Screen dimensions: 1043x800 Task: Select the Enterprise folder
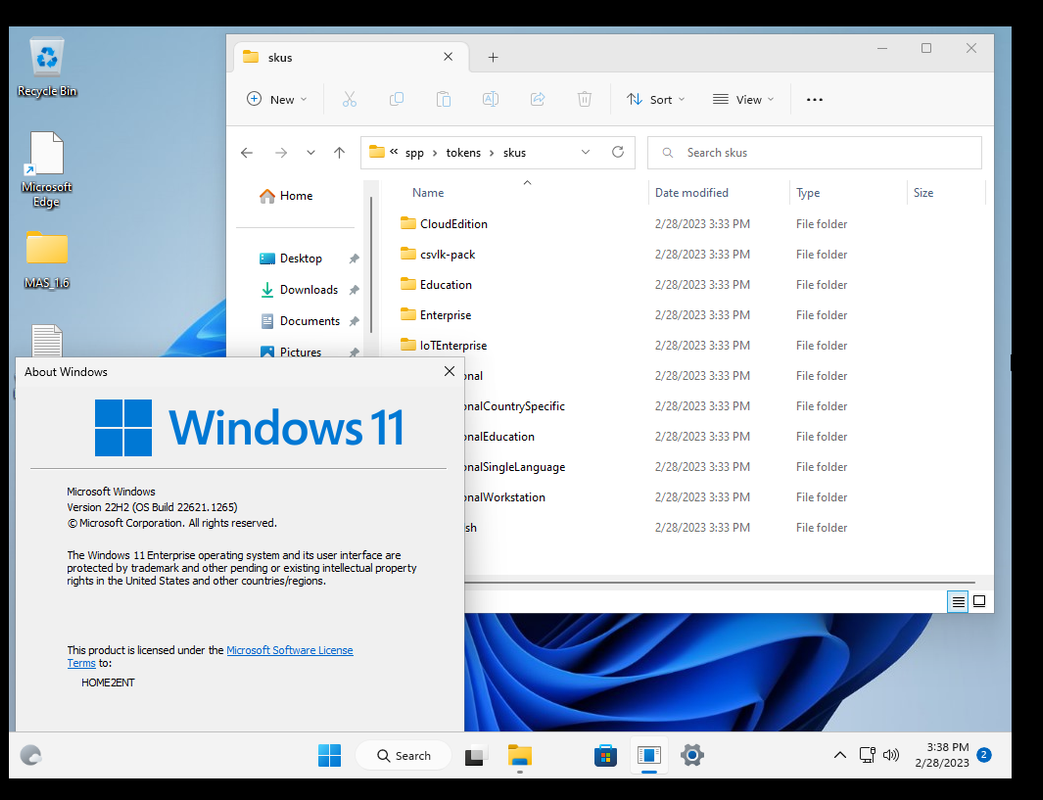[x=436, y=315]
